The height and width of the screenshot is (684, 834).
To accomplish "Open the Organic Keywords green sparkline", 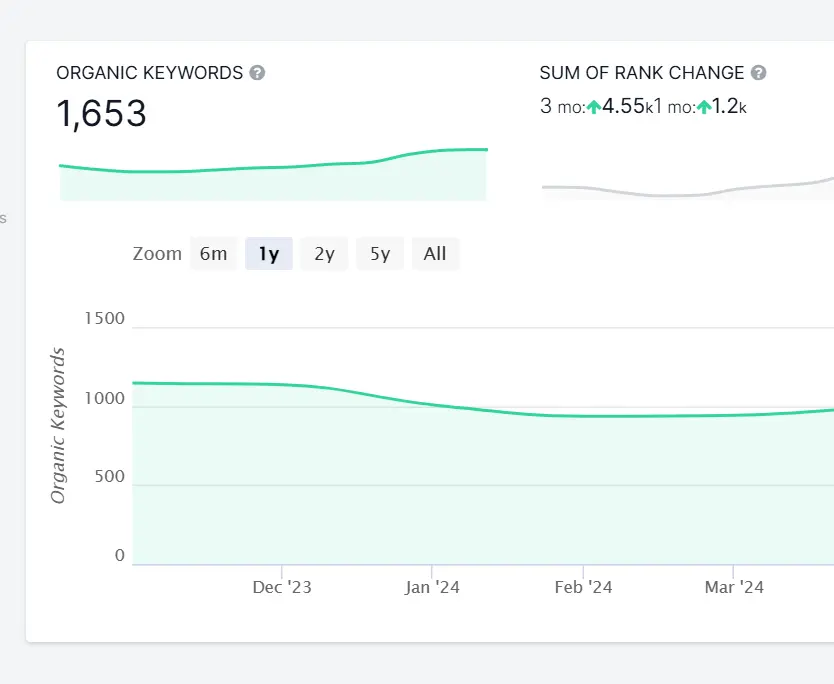I will tap(273, 175).
